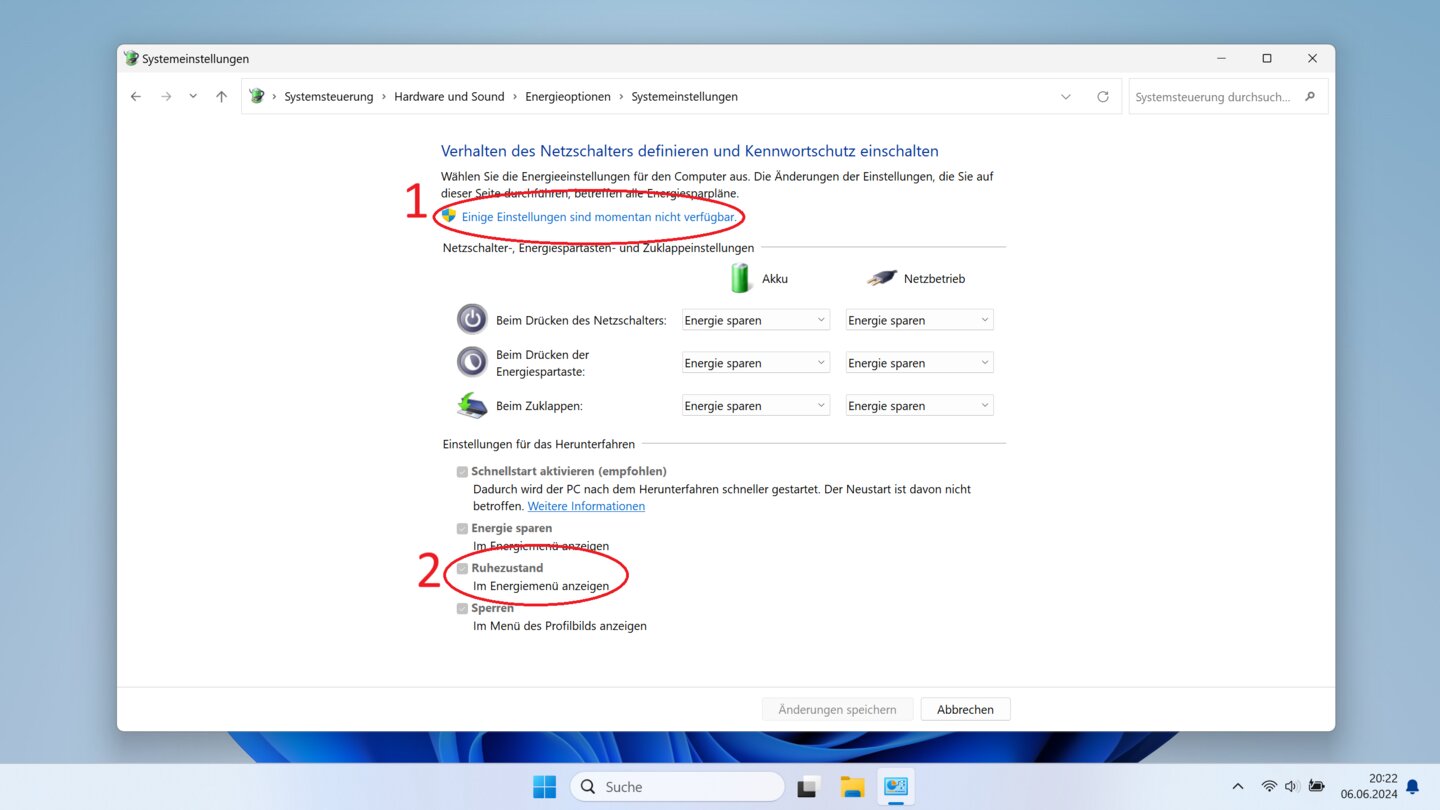Show hidden system tray icons
This screenshot has height=810, width=1440.
(1238, 787)
